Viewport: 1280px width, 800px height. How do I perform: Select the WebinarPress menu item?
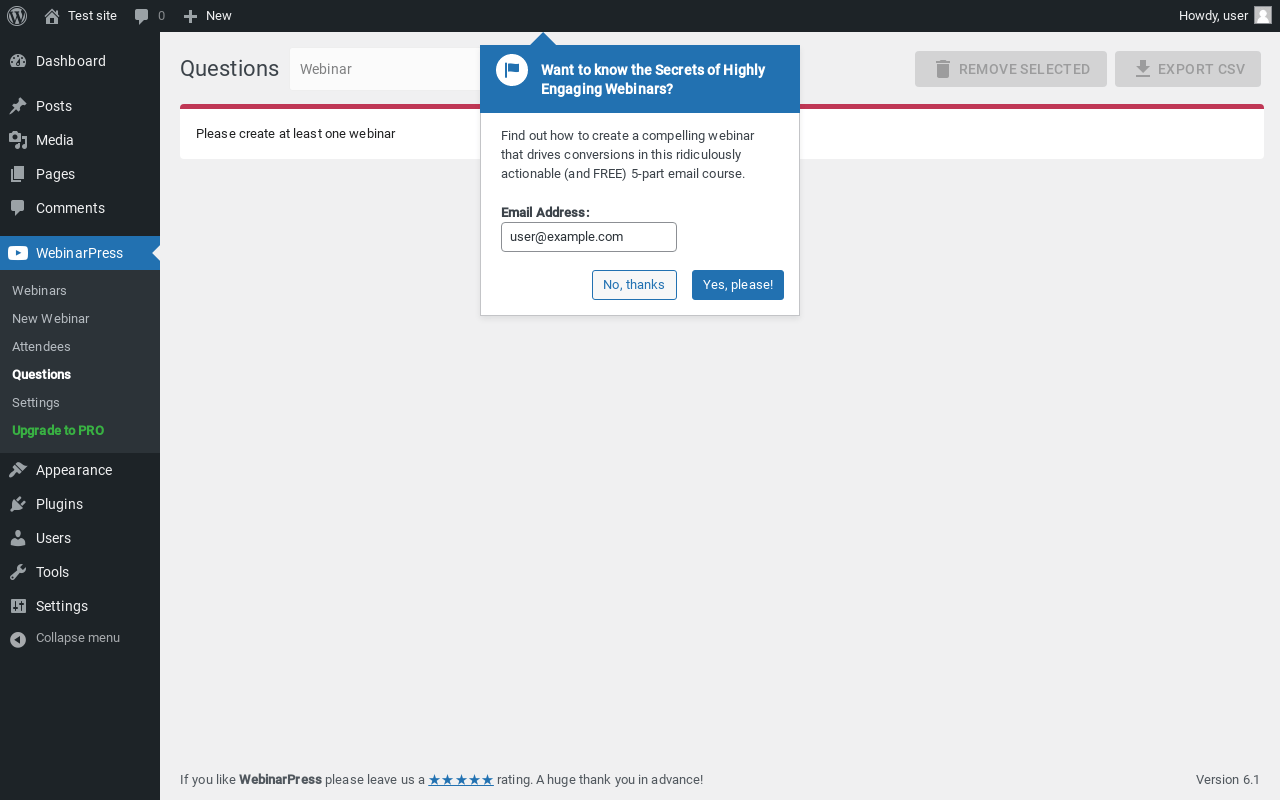pos(80,253)
